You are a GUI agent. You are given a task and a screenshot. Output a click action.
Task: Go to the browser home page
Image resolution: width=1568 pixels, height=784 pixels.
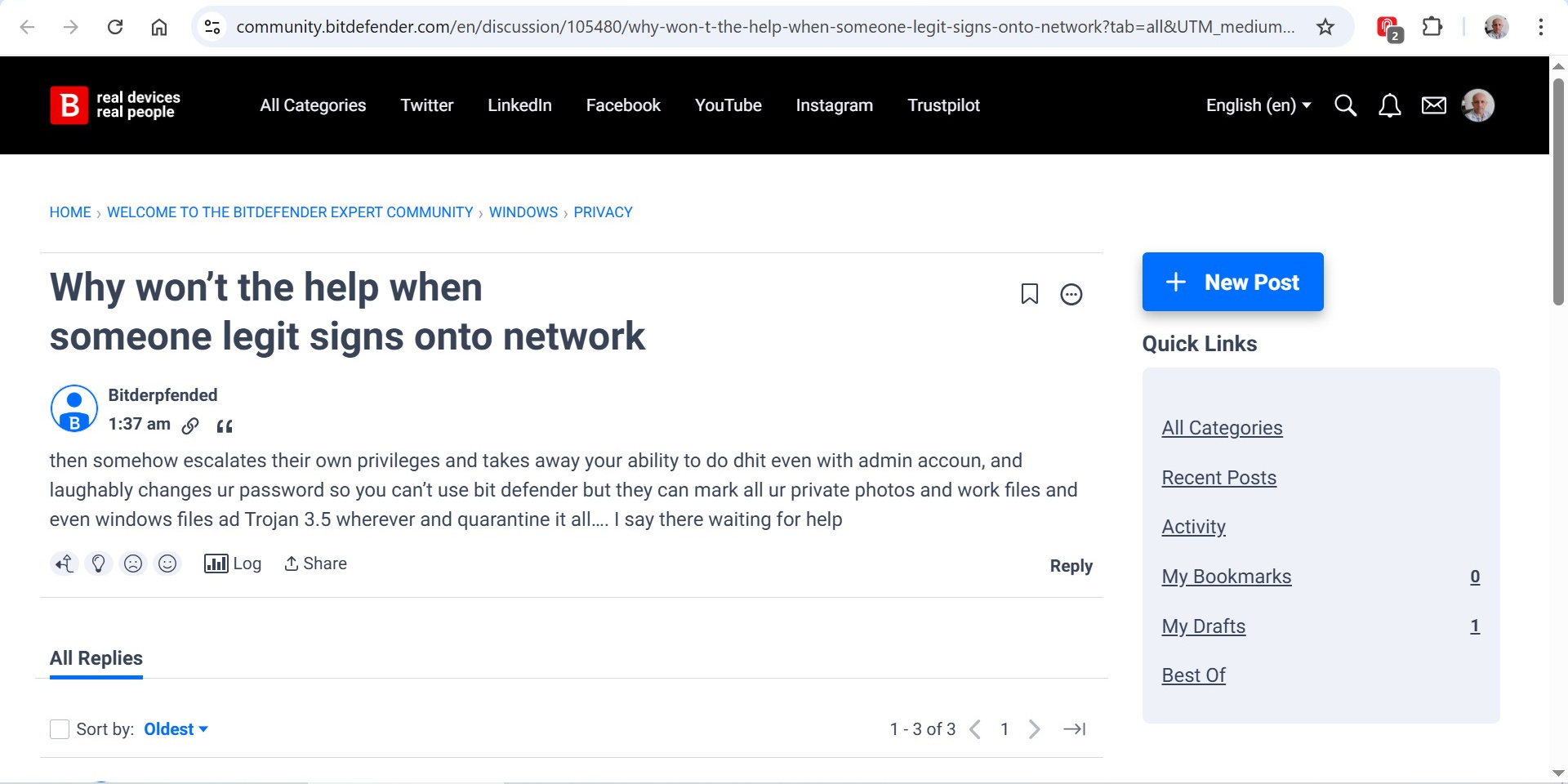click(159, 27)
